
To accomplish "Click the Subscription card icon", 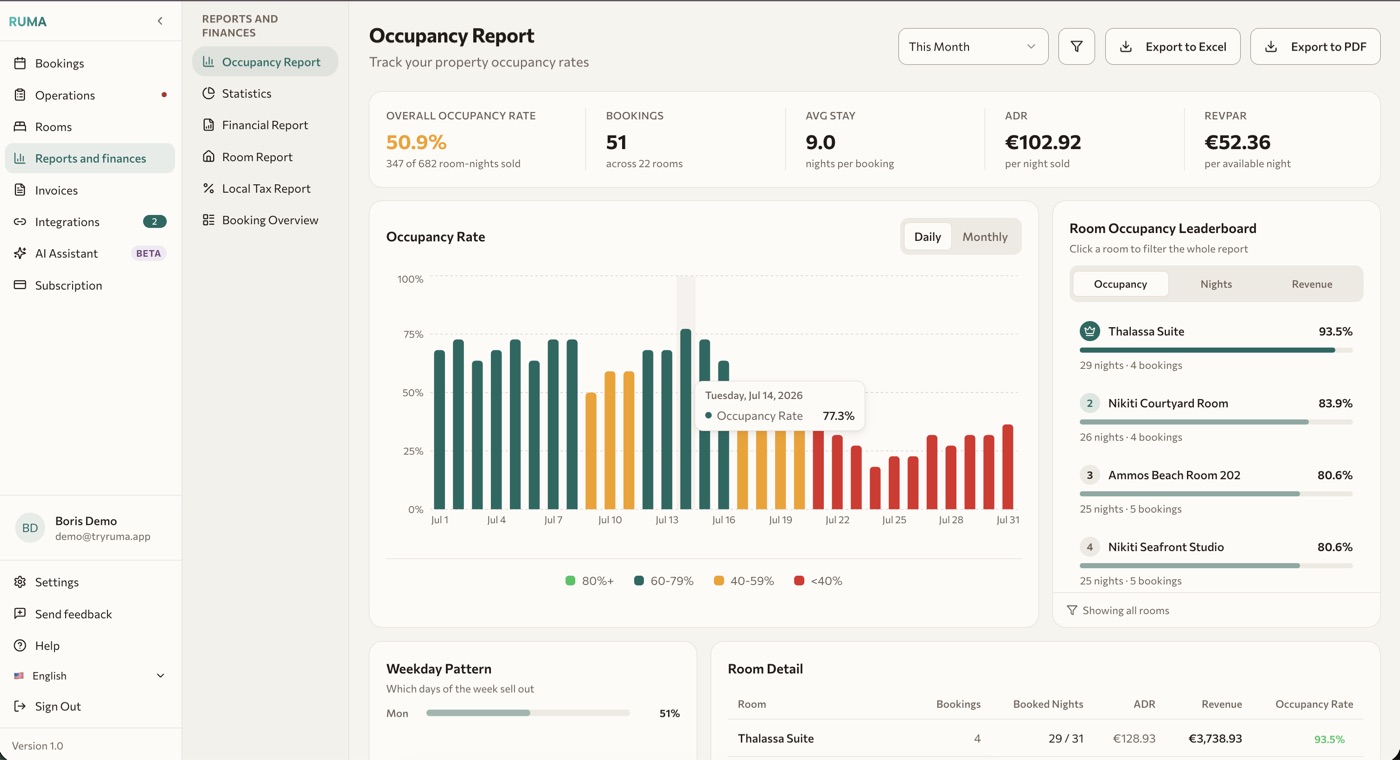I will [x=20, y=285].
